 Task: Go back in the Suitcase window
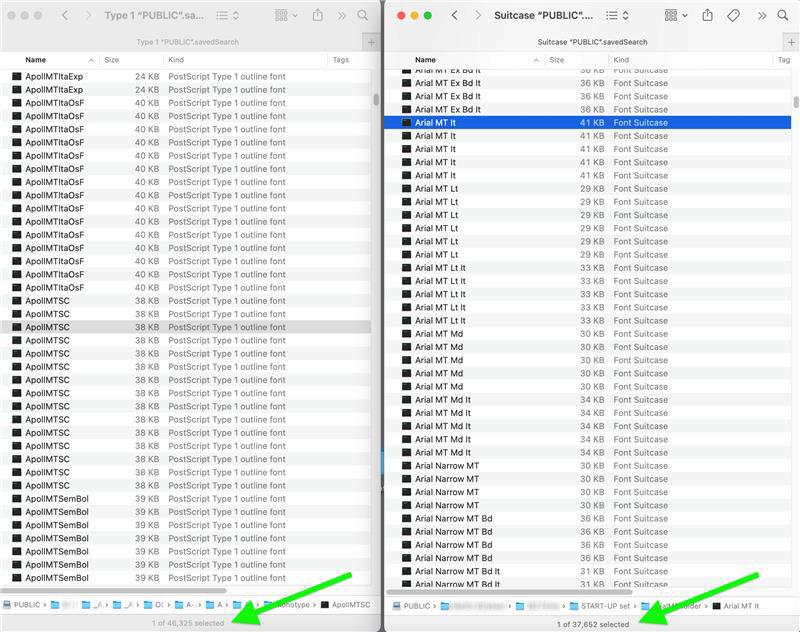[455, 15]
